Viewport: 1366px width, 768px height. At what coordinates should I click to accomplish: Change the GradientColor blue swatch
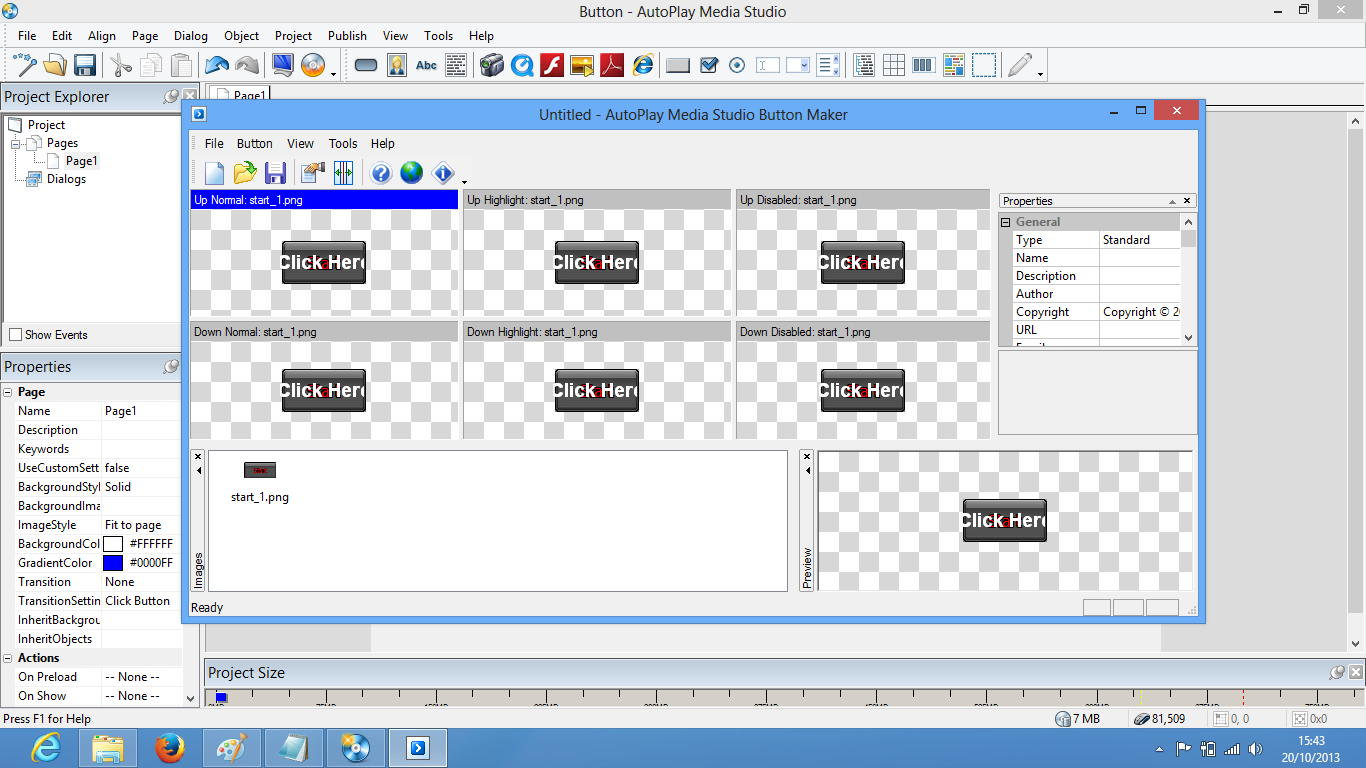(x=113, y=562)
